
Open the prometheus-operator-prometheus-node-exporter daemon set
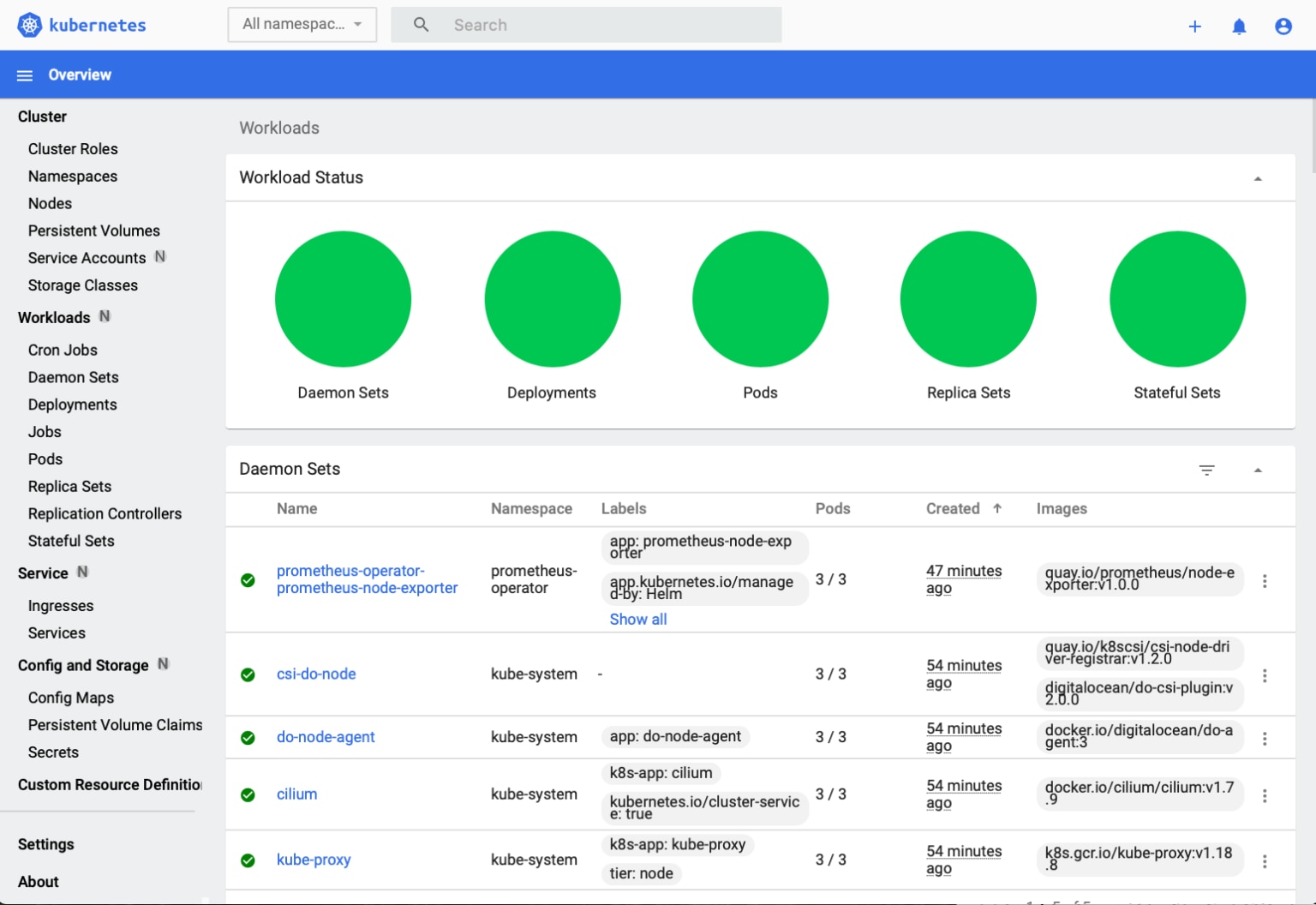pos(367,579)
